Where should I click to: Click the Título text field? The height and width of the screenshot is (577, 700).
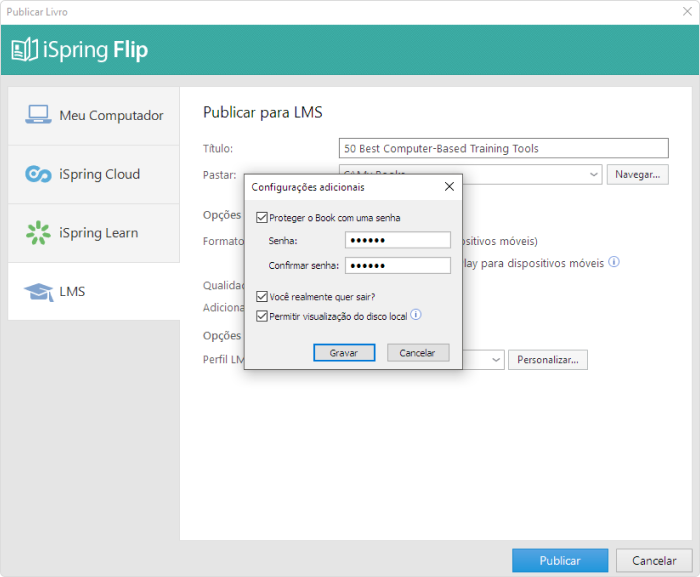pyautogui.click(x=504, y=148)
